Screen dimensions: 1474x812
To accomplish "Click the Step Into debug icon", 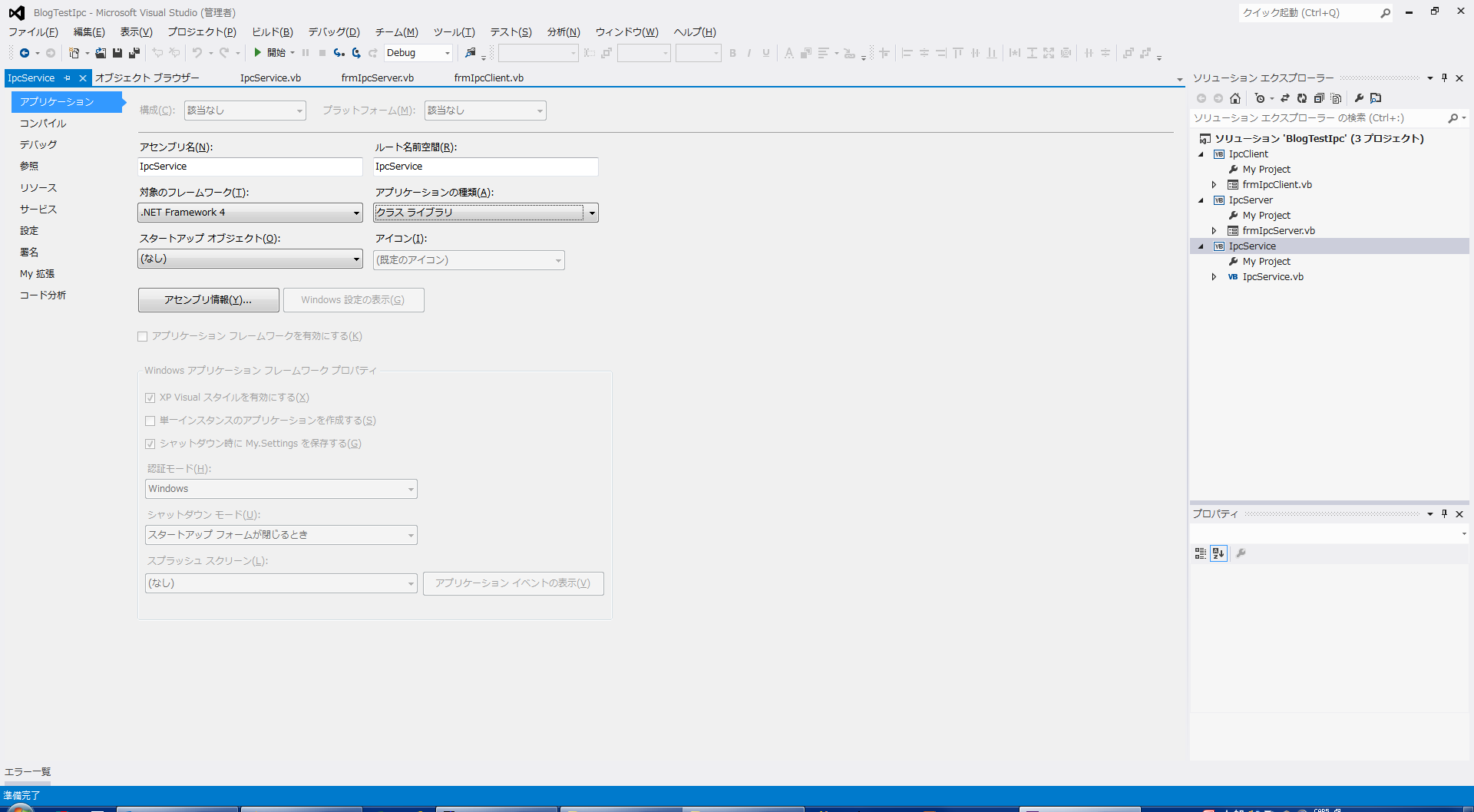I will click(339, 53).
